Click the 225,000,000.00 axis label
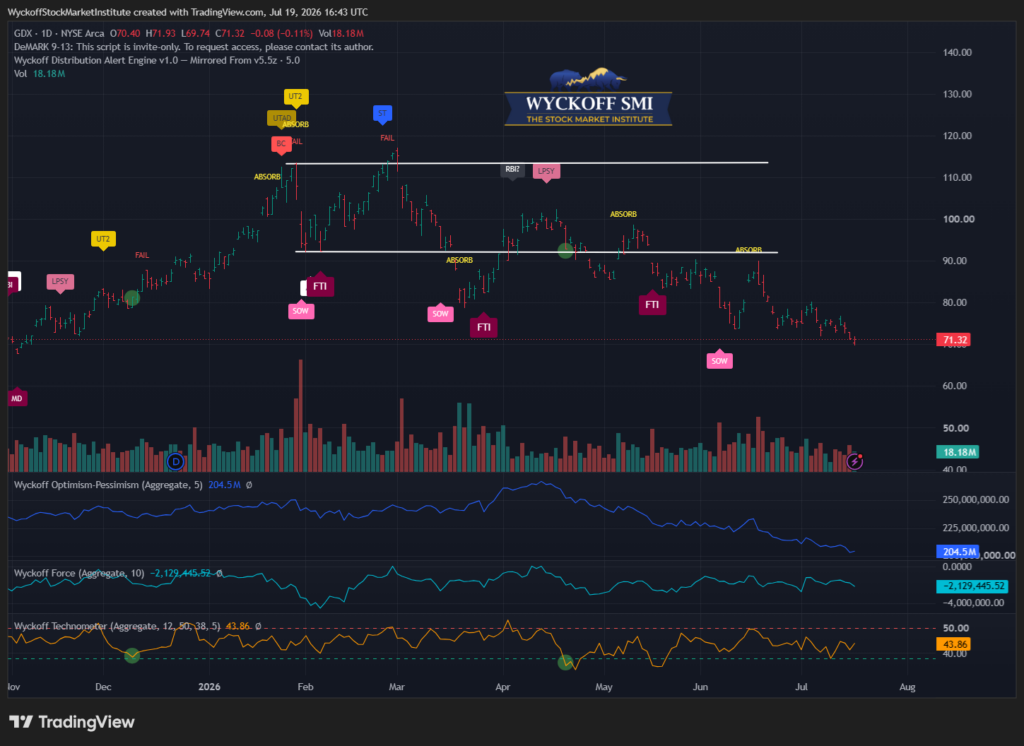This screenshot has width=1024, height=746. tap(976, 527)
